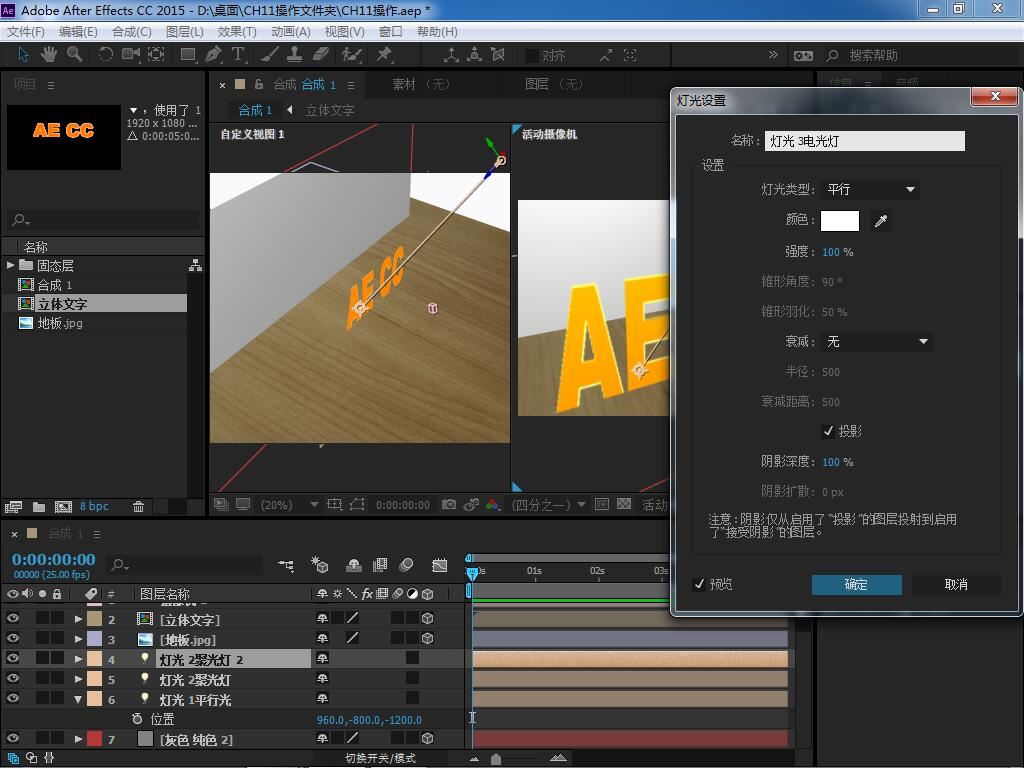Select the Clone Stamp tool

click(x=295, y=55)
